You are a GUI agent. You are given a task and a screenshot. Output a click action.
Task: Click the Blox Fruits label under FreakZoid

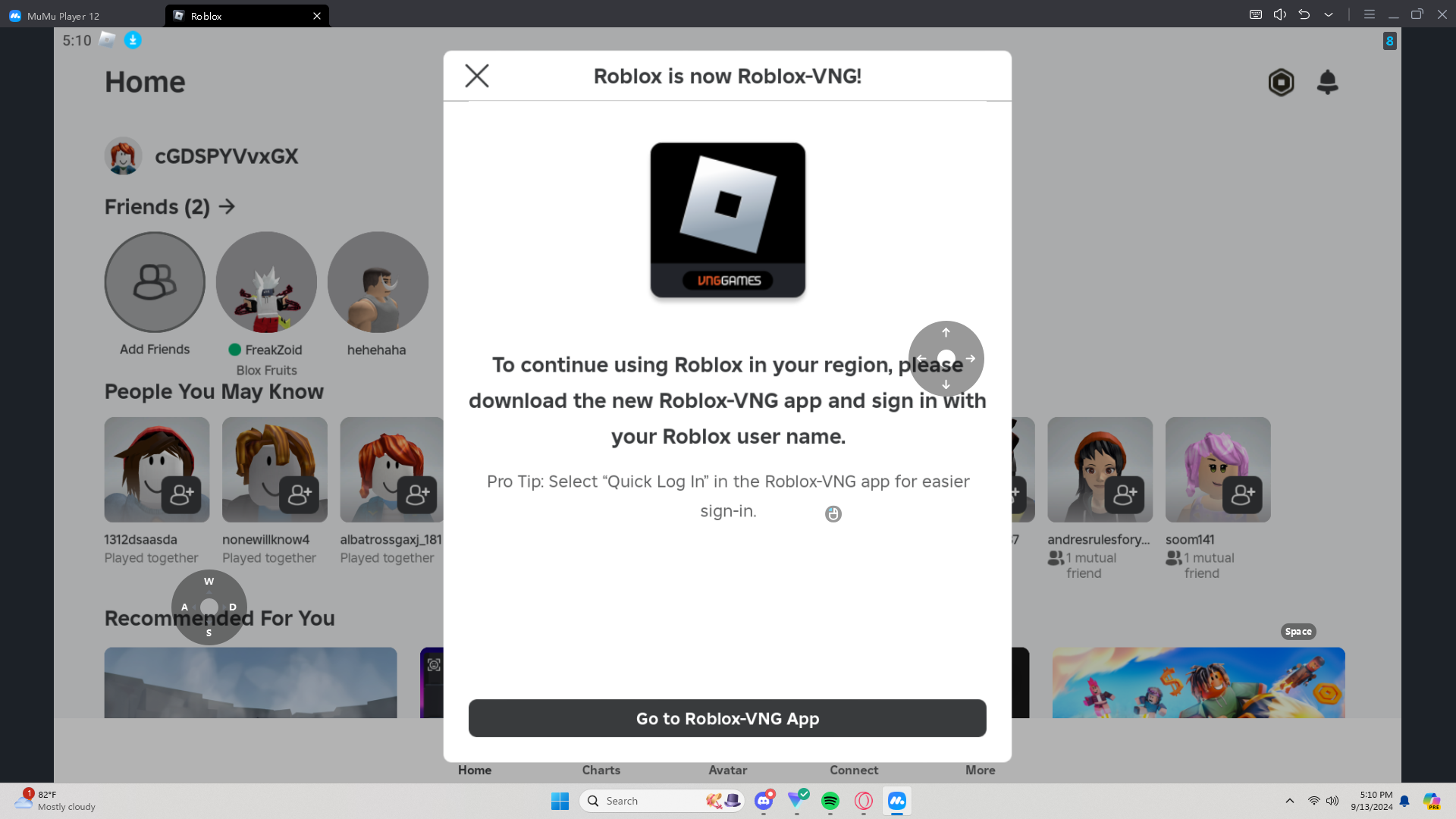point(266,370)
